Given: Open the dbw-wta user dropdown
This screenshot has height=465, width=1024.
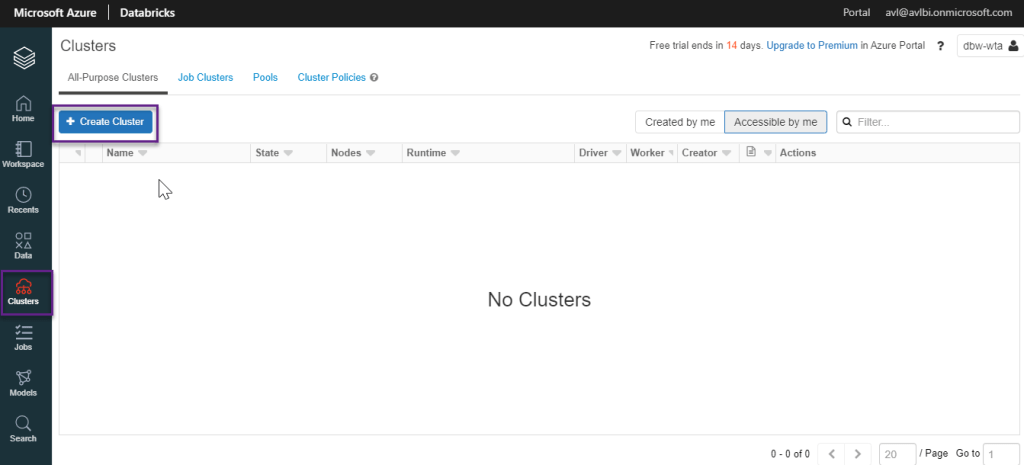Looking at the screenshot, I should tap(990, 46).
